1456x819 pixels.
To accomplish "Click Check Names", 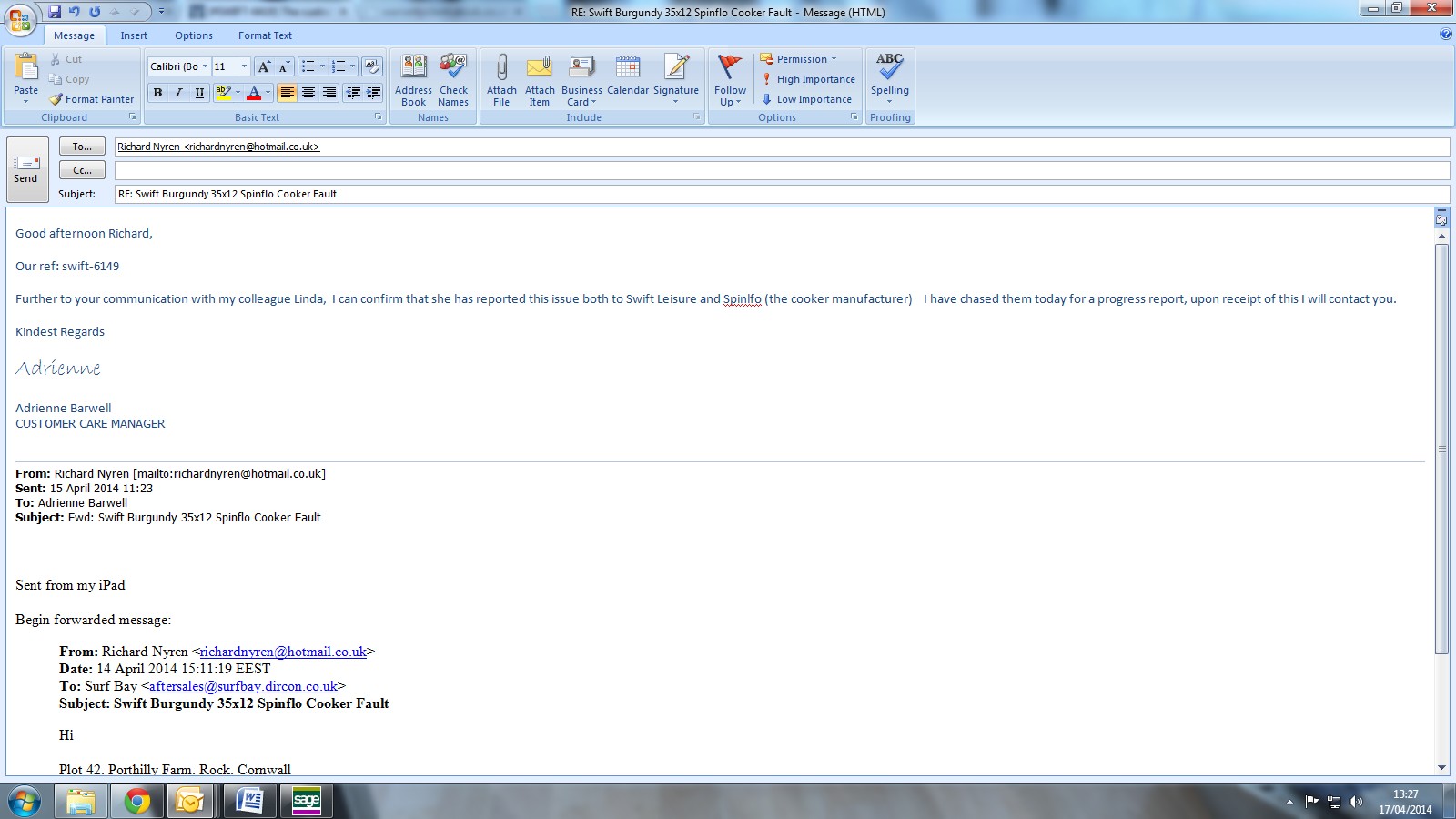I will (453, 80).
